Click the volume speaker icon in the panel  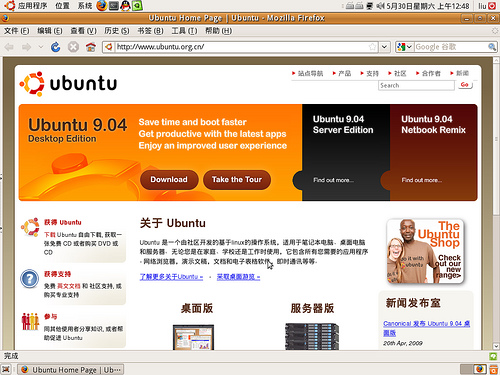pos(380,6)
